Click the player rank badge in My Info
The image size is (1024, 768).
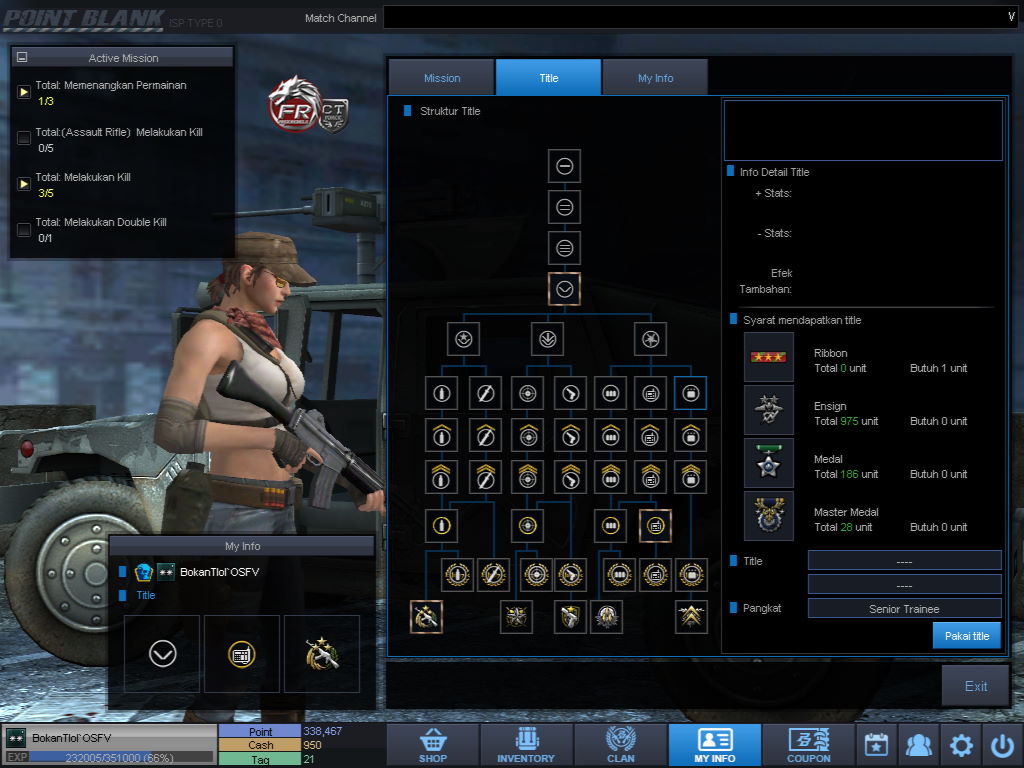pyautogui.click(x=166, y=572)
